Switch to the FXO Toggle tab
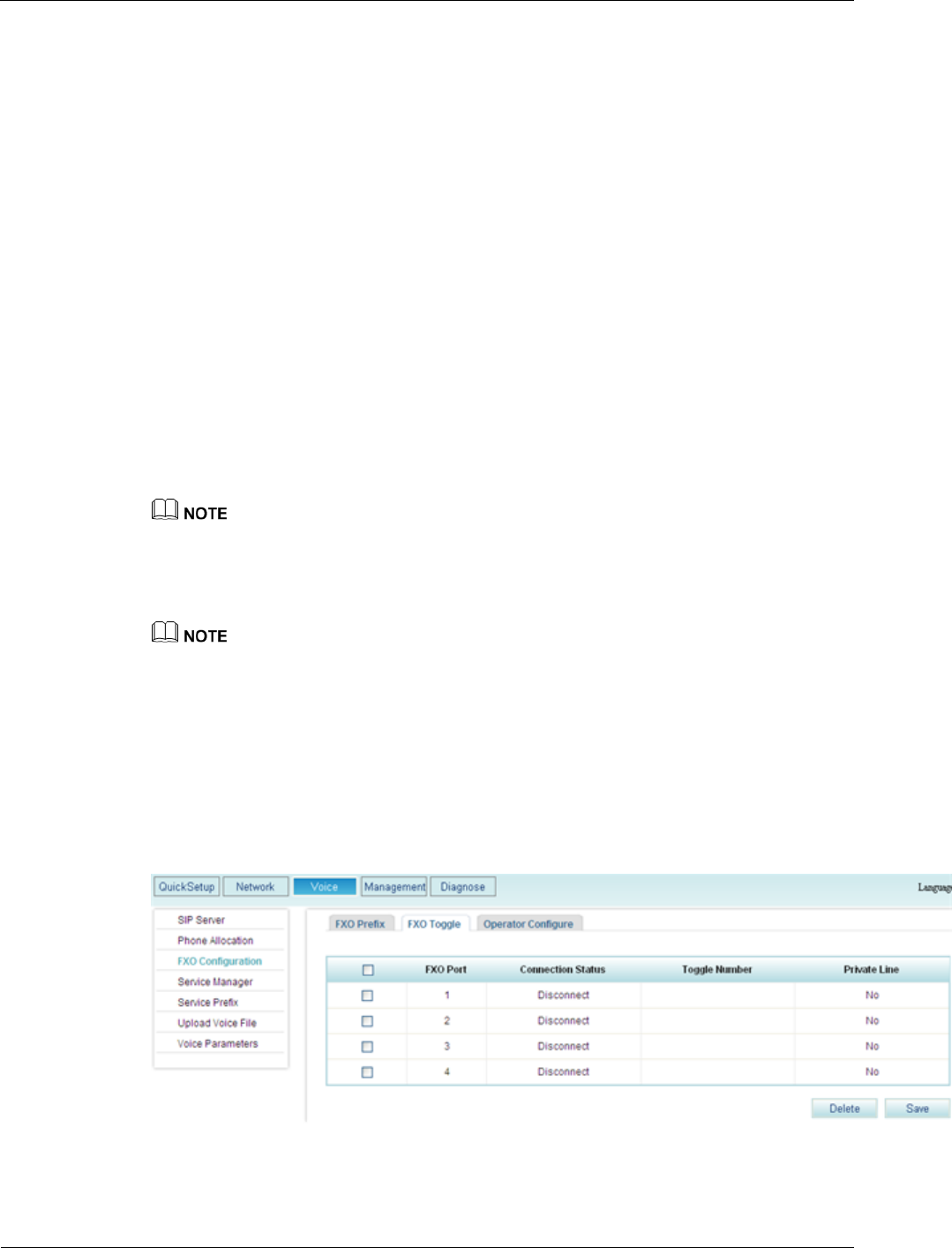The height and width of the screenshot is (1248, 952). 434,923
